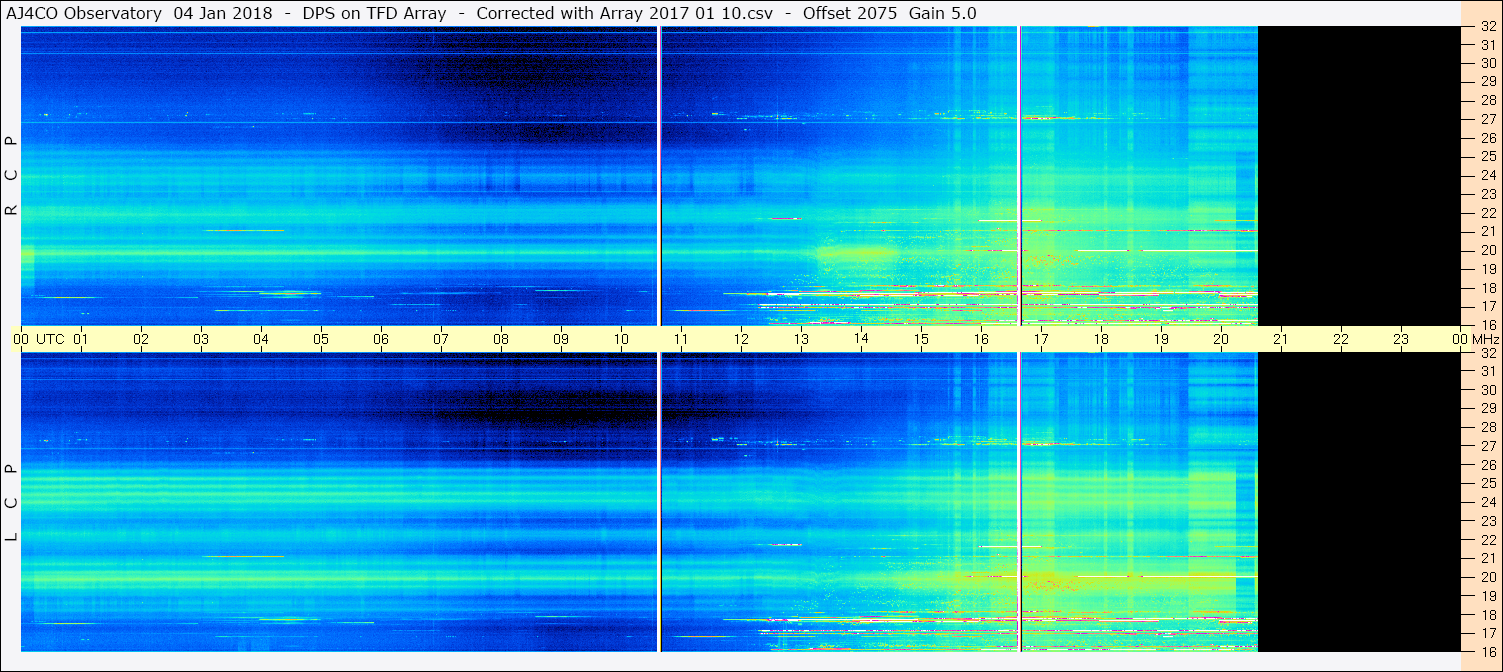This screenshot has height=672, width=1503.
Task: Click the 02 hour label on time axis
Action: pyautogui.click(x=141, y=339)
